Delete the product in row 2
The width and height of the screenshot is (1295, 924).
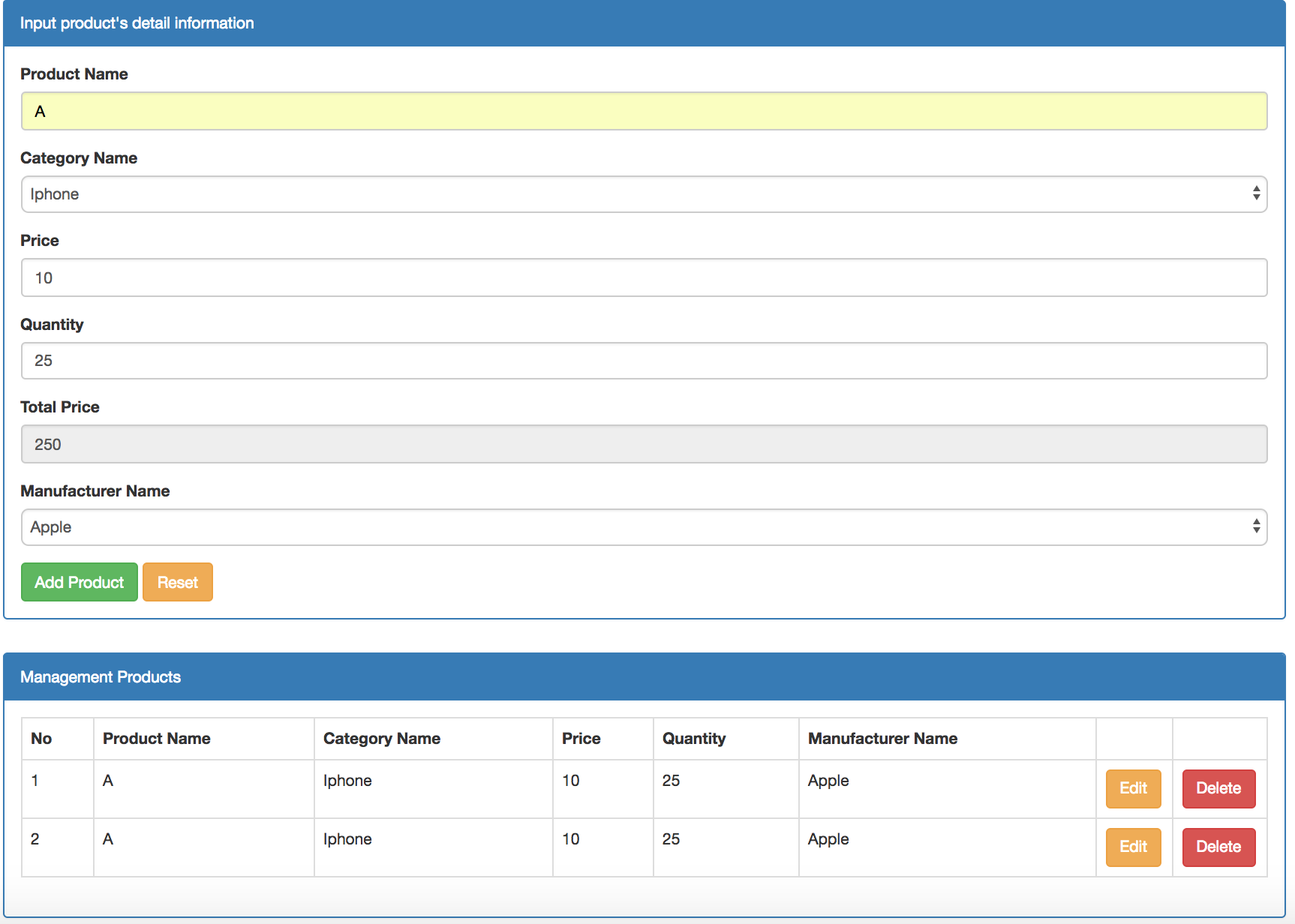[1218, 847]
